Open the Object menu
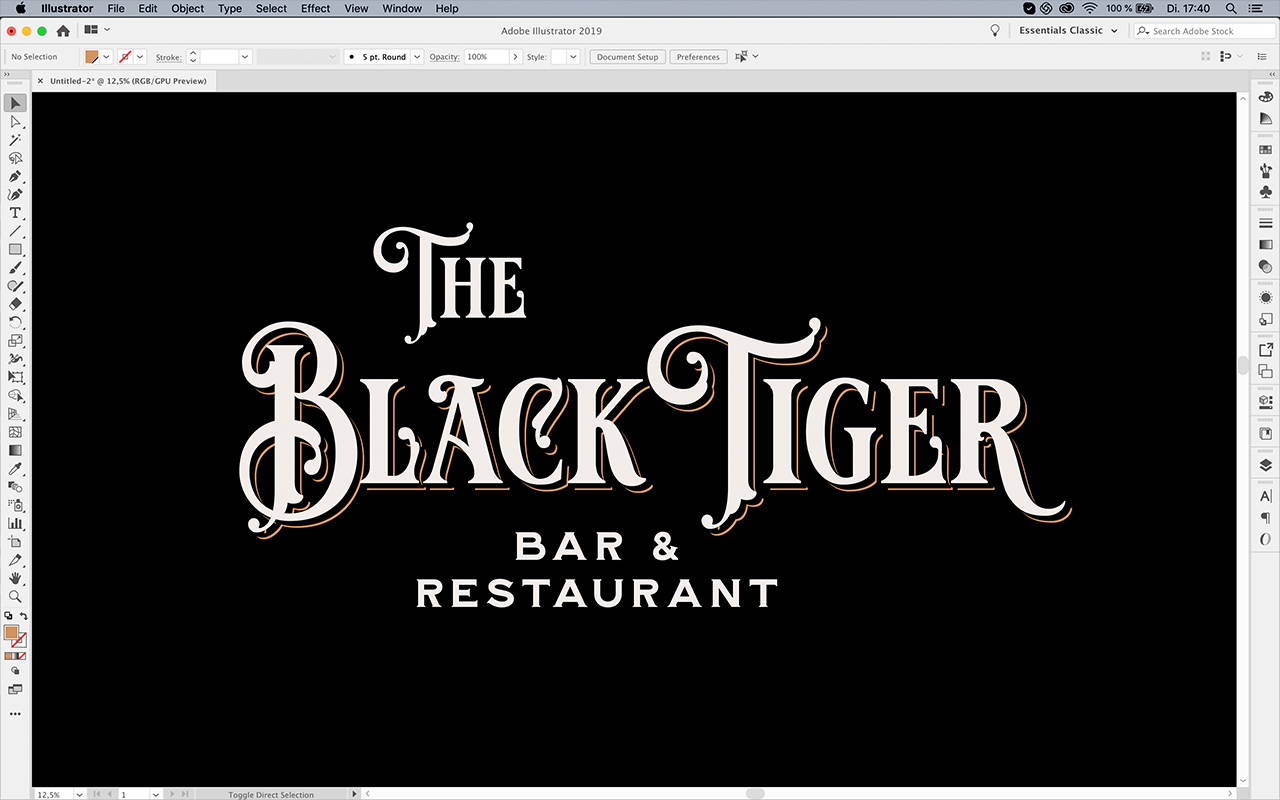1280x800 pixels. [x=187, y=8]
